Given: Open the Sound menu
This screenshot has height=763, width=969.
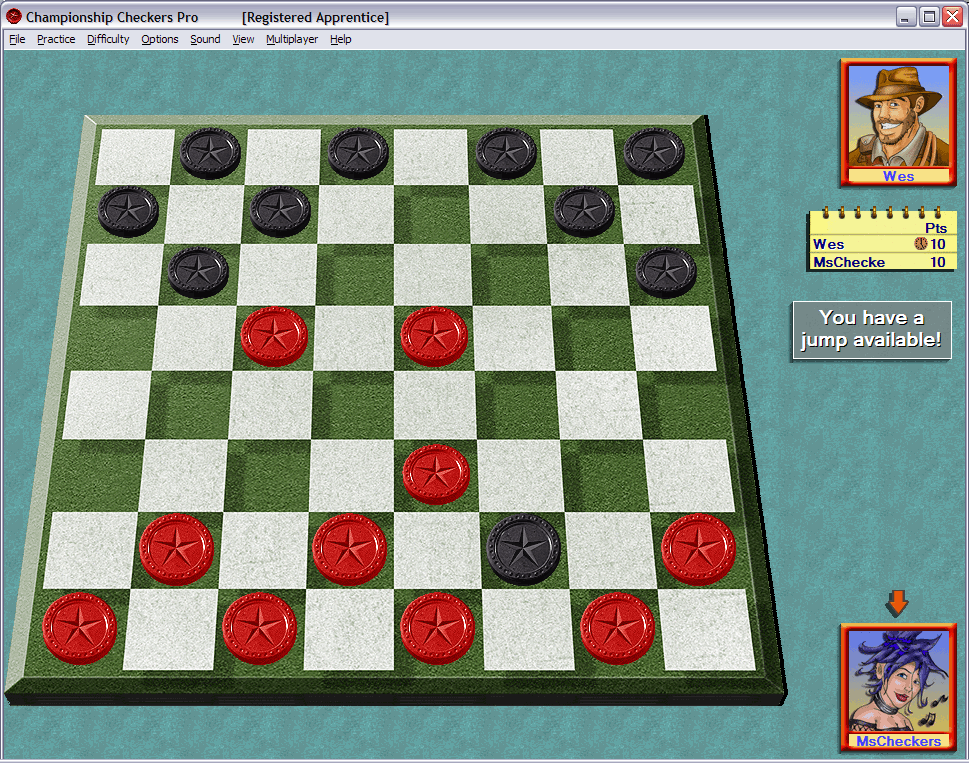Looking at the screenshot, I should click(205, 39).
